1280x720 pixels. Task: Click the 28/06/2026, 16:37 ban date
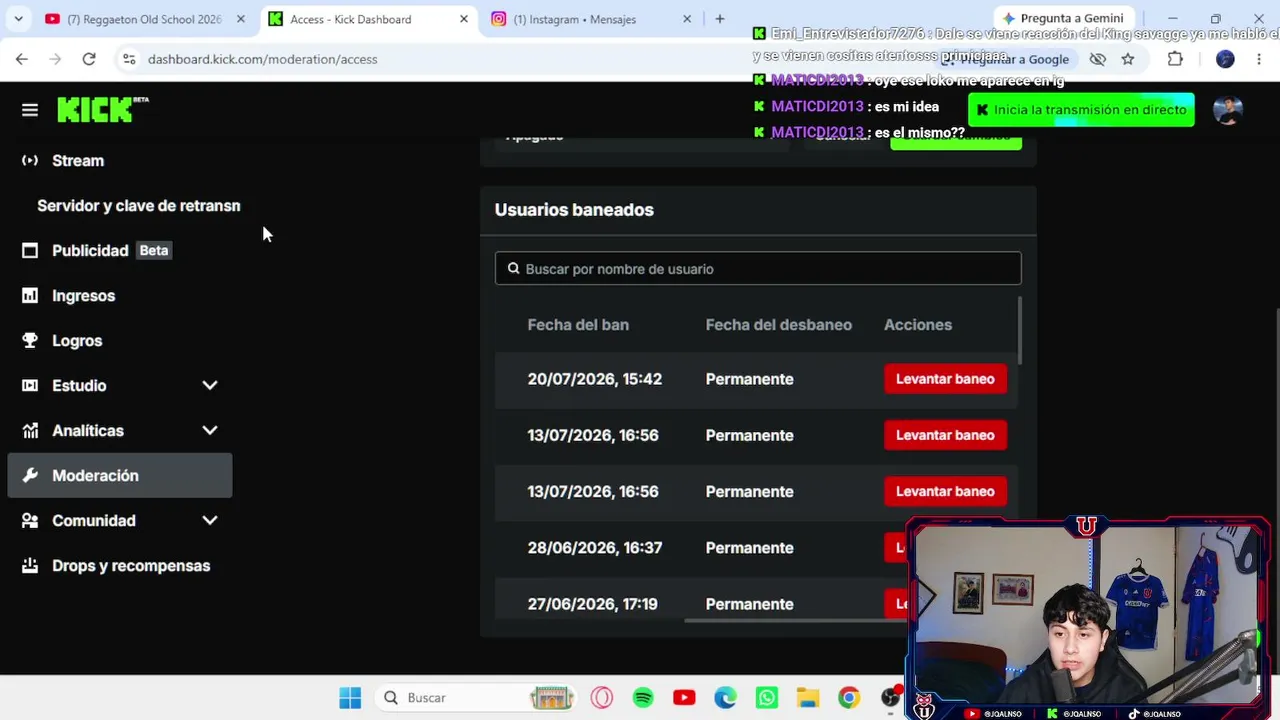[595, 548]
